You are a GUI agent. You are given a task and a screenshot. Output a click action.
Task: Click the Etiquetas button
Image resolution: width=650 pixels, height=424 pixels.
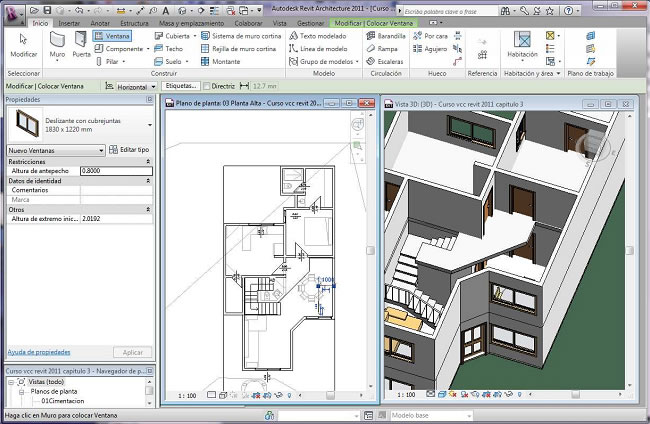click(x=182, y=87)
